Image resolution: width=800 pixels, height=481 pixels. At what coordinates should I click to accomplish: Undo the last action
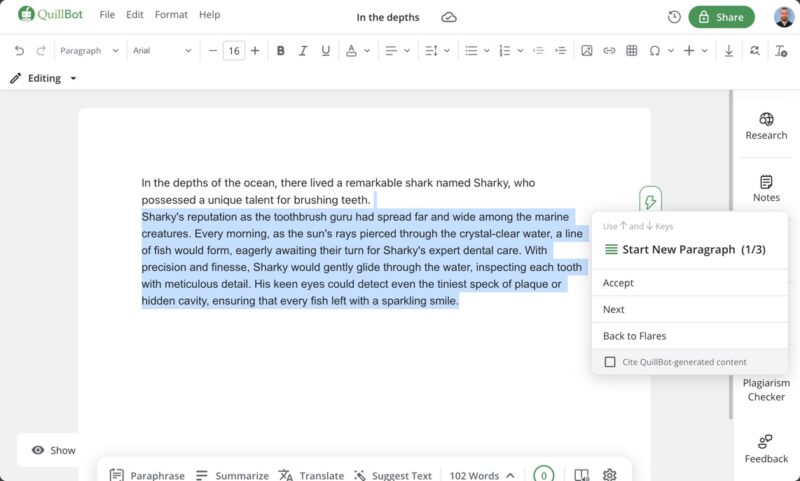point(19,50)
